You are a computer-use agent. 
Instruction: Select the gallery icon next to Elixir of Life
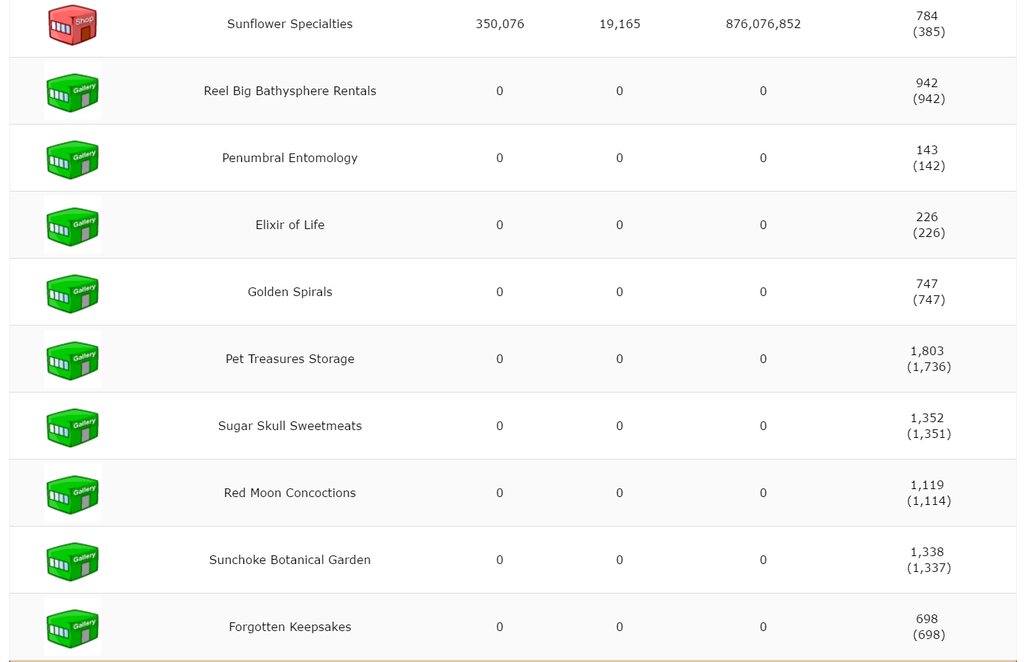coord(72,226)
